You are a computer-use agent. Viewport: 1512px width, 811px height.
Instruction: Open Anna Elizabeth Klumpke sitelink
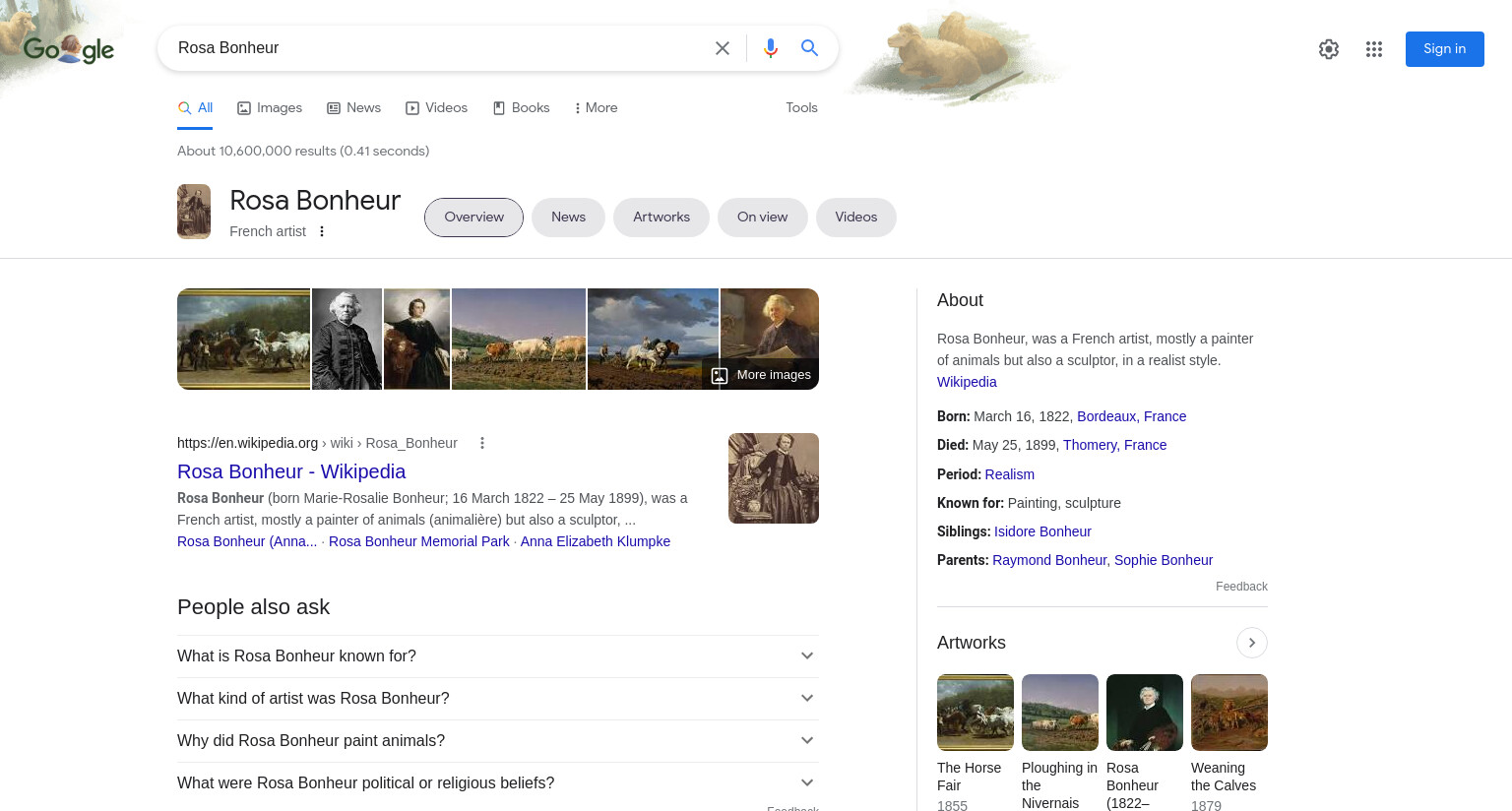[595, 541]
